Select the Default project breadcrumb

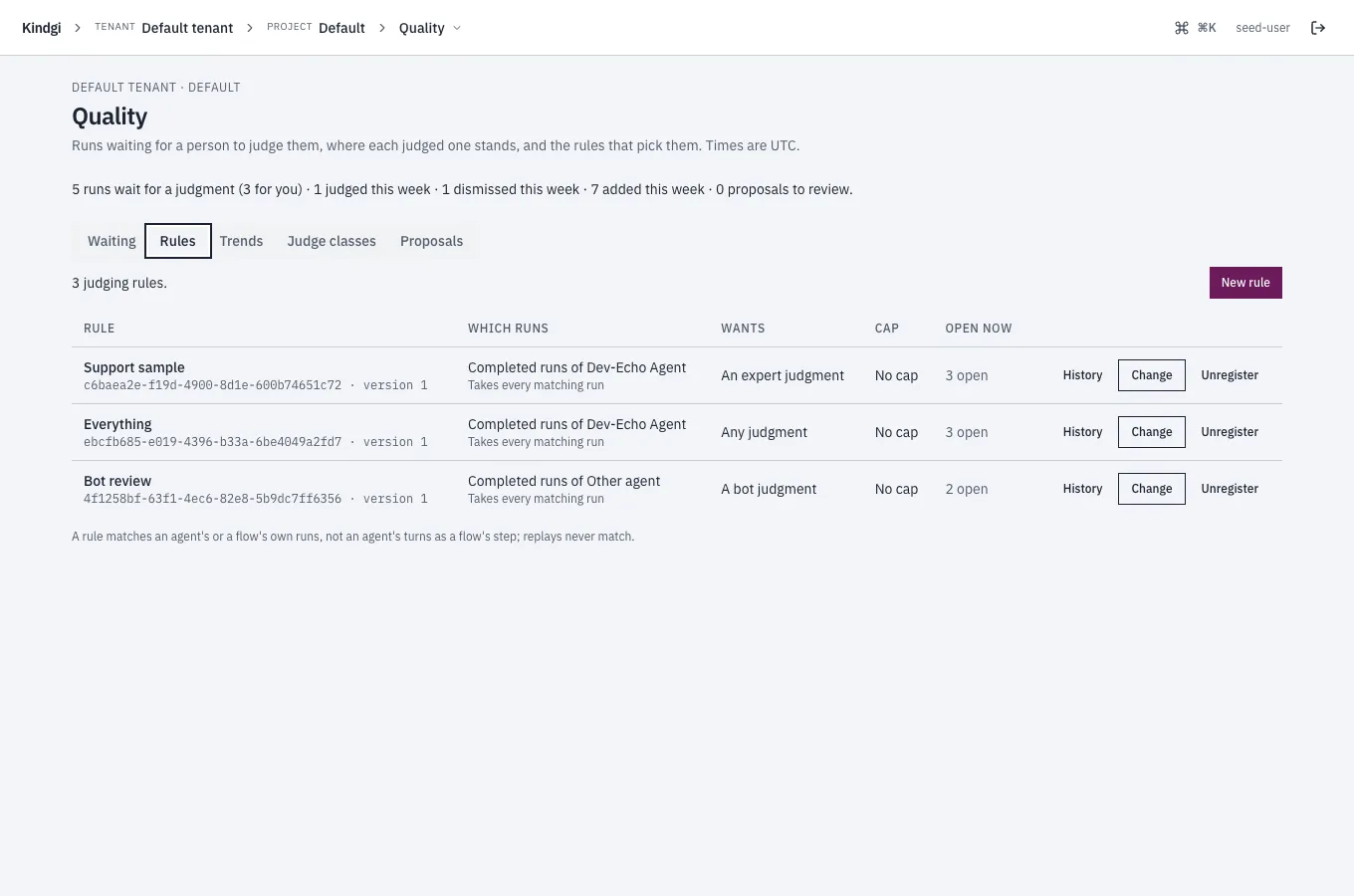tap(341, 28)
